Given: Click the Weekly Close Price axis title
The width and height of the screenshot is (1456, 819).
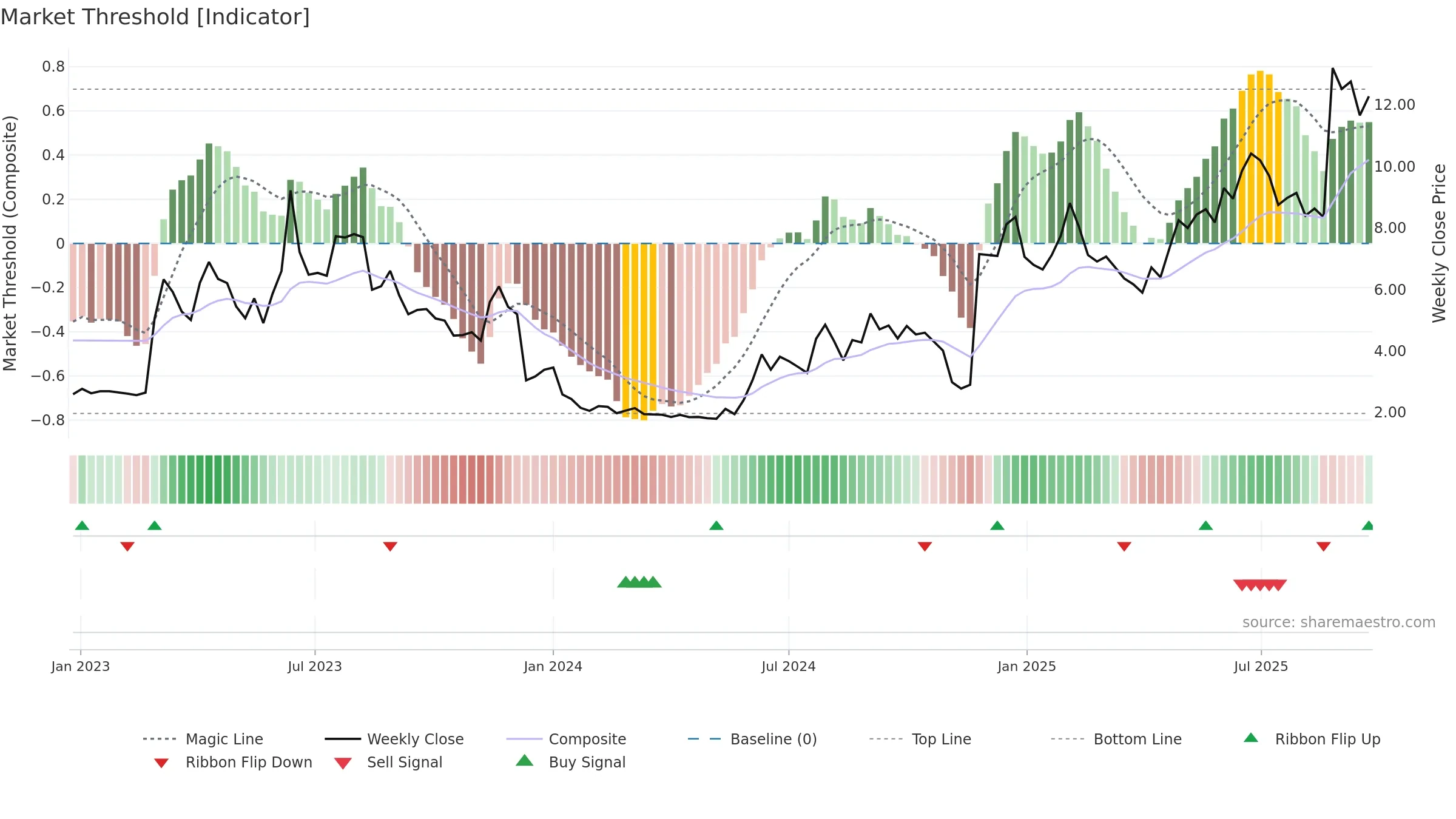Looking at the screenshot, I should click(x=1439, y=243).
